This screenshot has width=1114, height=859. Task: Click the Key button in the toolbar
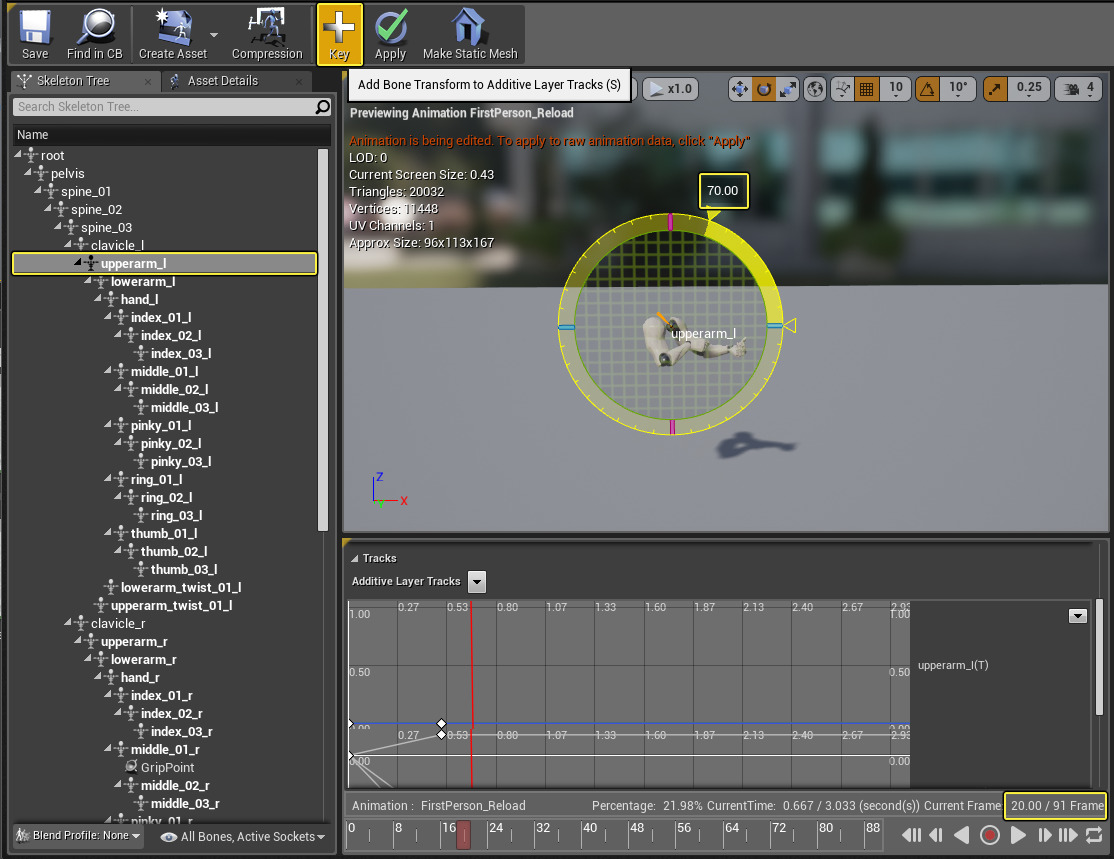339,34
